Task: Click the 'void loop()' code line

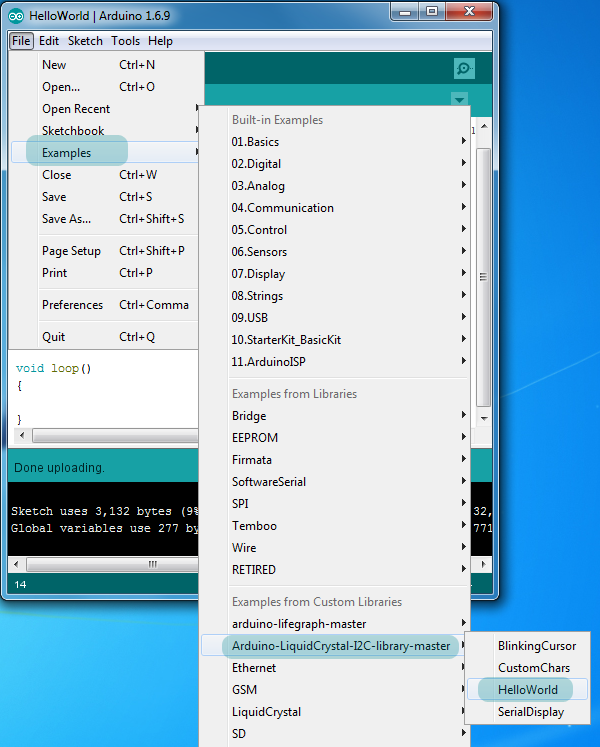Action: (53, 368)
